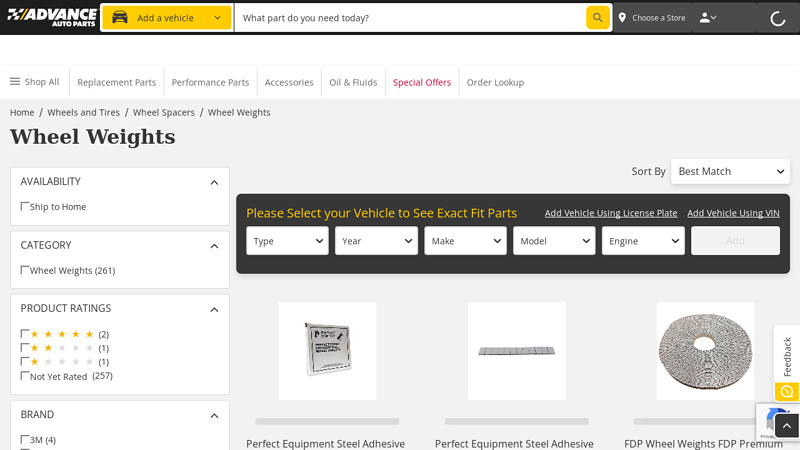Image resolution: width=800 pixels, height=450 pixels.
Task: Open the Perfect Equipment boxed weights thumbnail
Action: coord(328,351)
